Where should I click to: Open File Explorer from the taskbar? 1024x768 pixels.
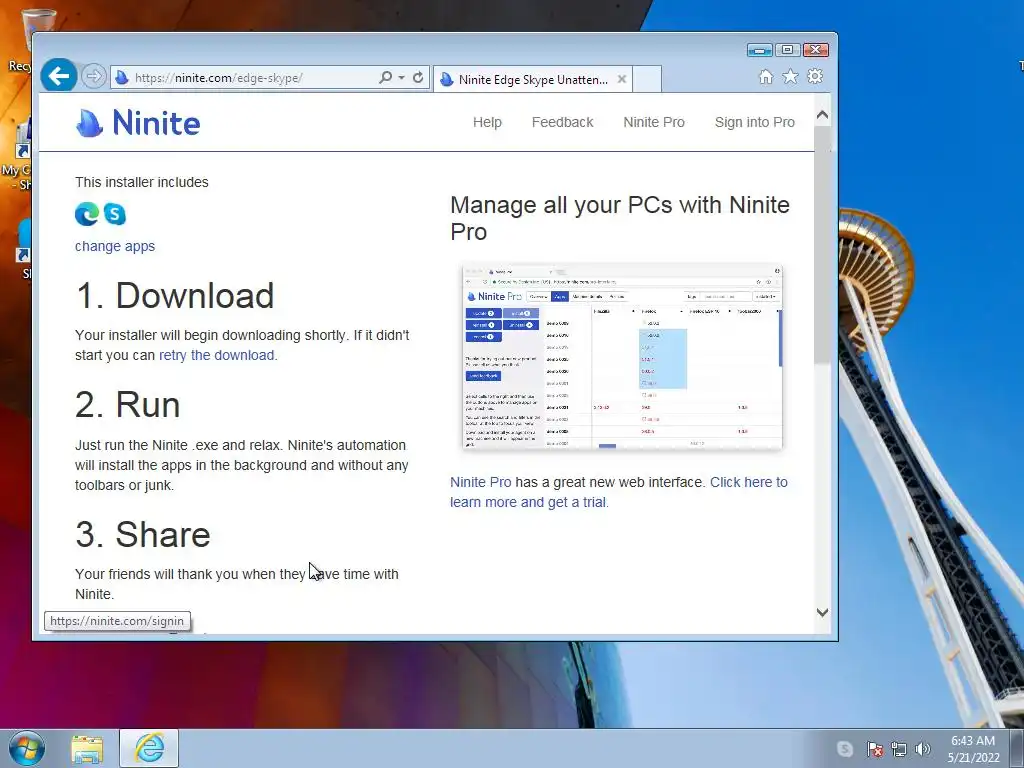tap(87, 748)
